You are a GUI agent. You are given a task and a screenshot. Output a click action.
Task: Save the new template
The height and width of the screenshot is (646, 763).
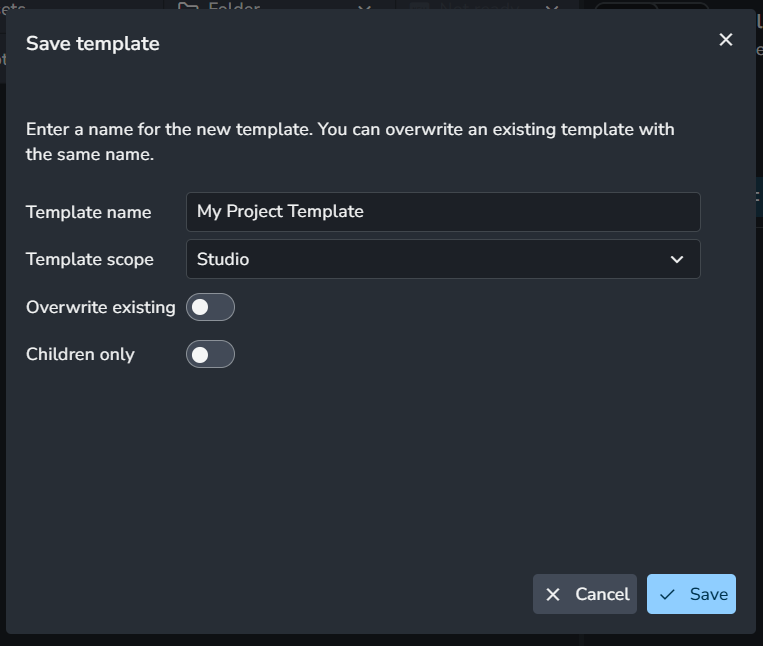691,594
